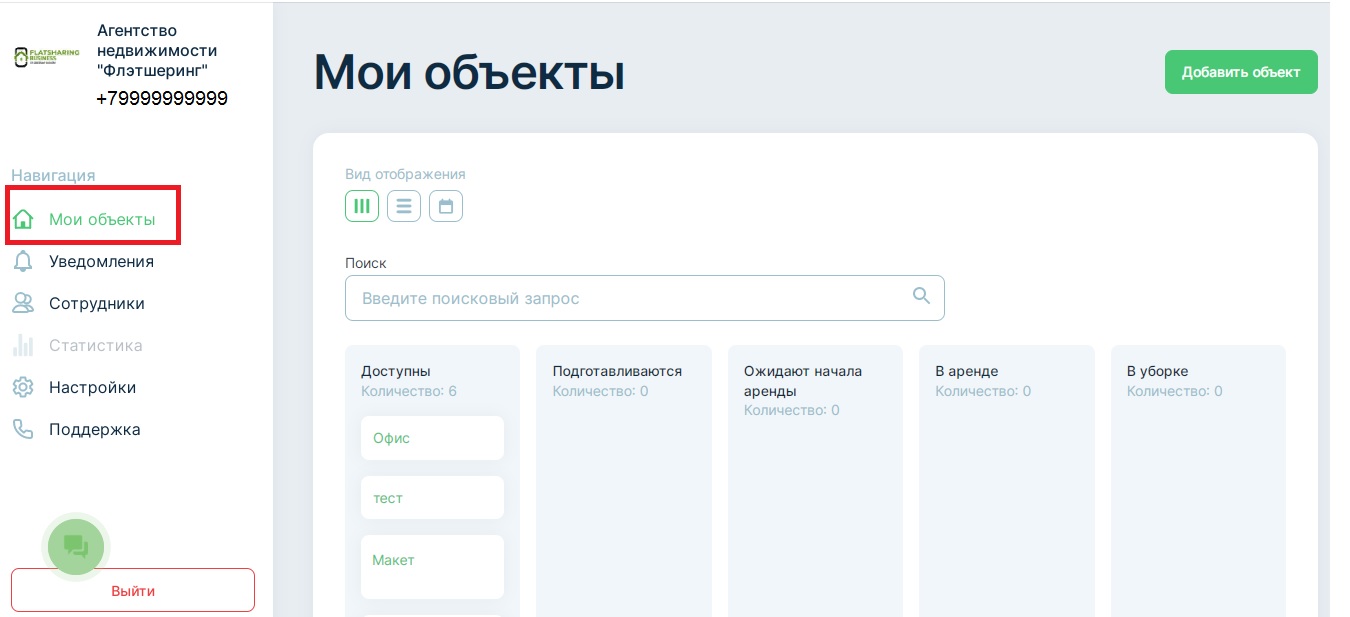This screenshot has width=1350, height=617.
Task: Switch to calendar view display
Action: point(446,207)
